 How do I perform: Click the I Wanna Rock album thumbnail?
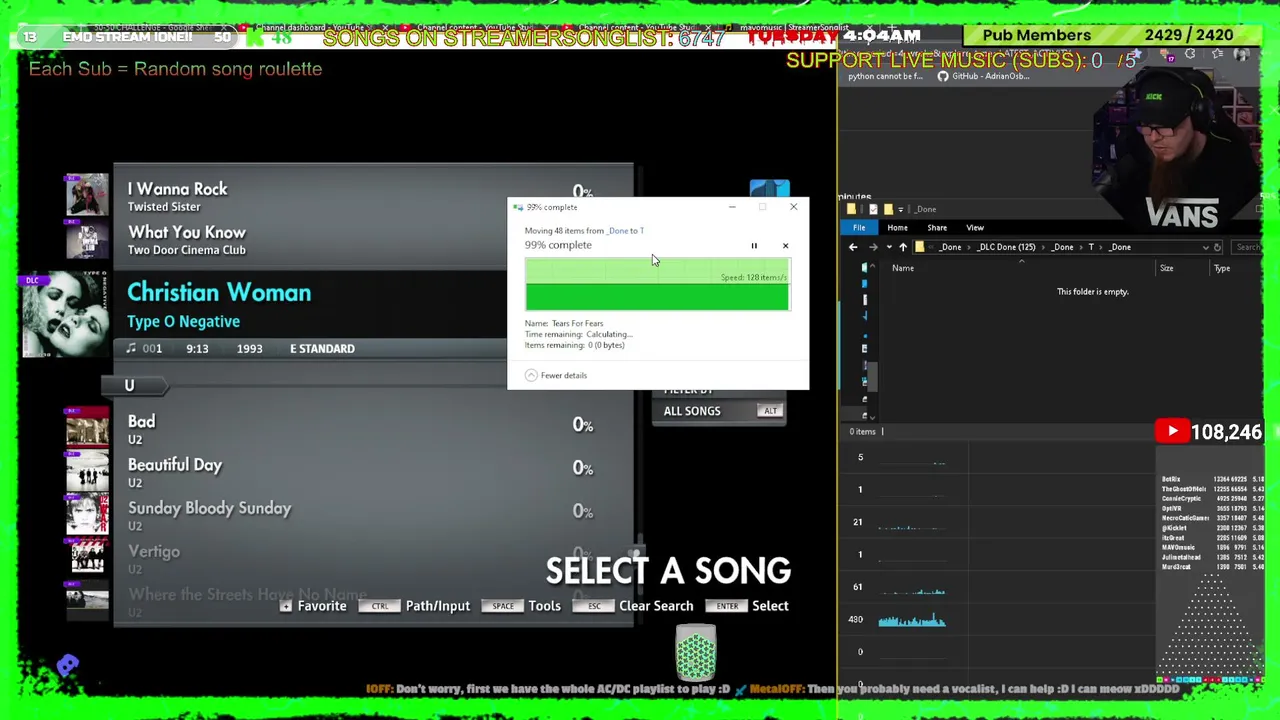coord(87,194)
